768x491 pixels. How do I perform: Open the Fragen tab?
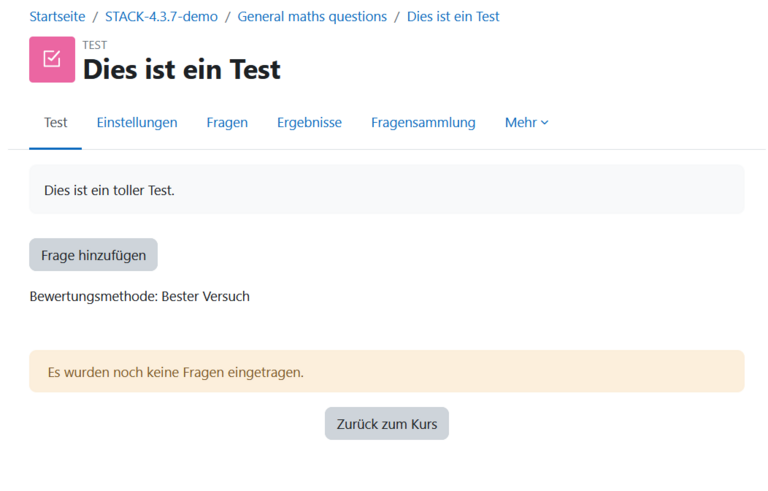(x=227, y=123)
